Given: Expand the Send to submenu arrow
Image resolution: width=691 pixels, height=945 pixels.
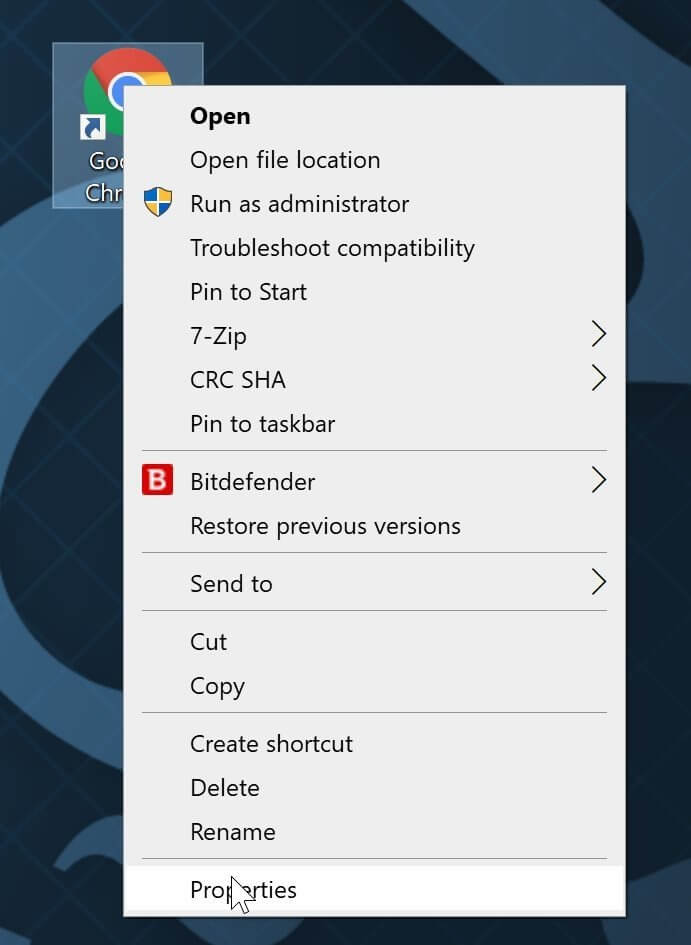Looking at the screenshot, I should click(598, 583).
